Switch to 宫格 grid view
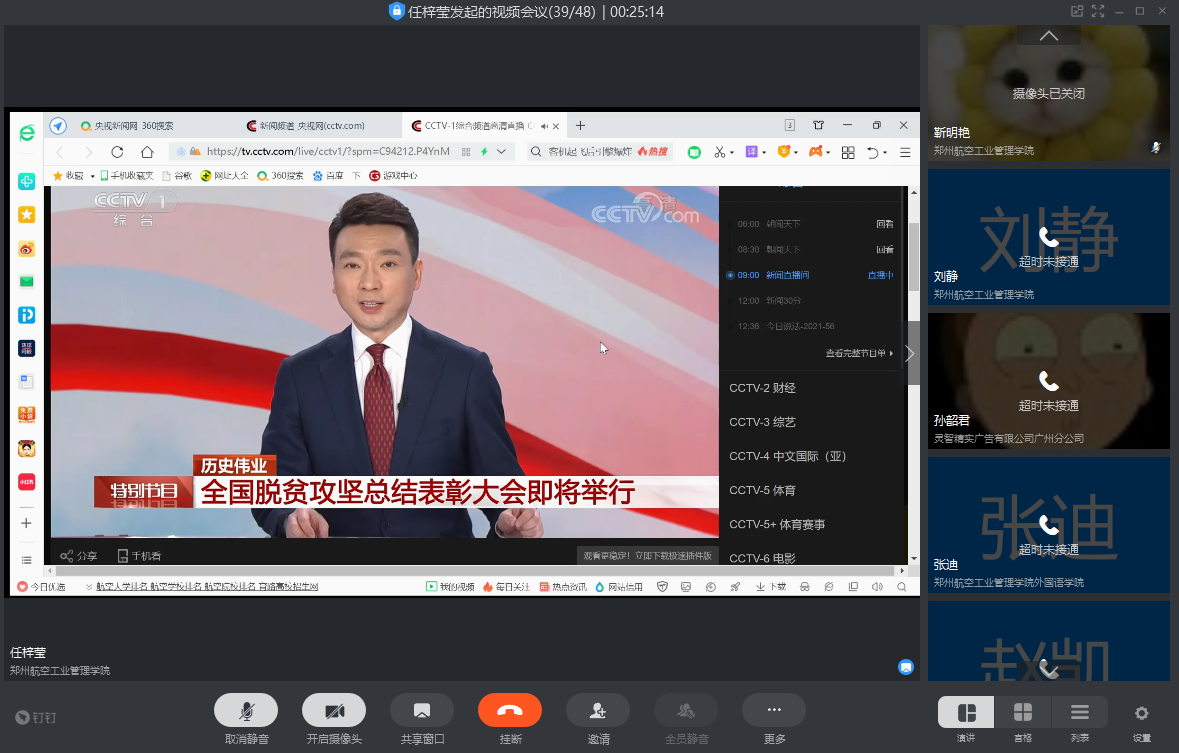 (1023, 712)
